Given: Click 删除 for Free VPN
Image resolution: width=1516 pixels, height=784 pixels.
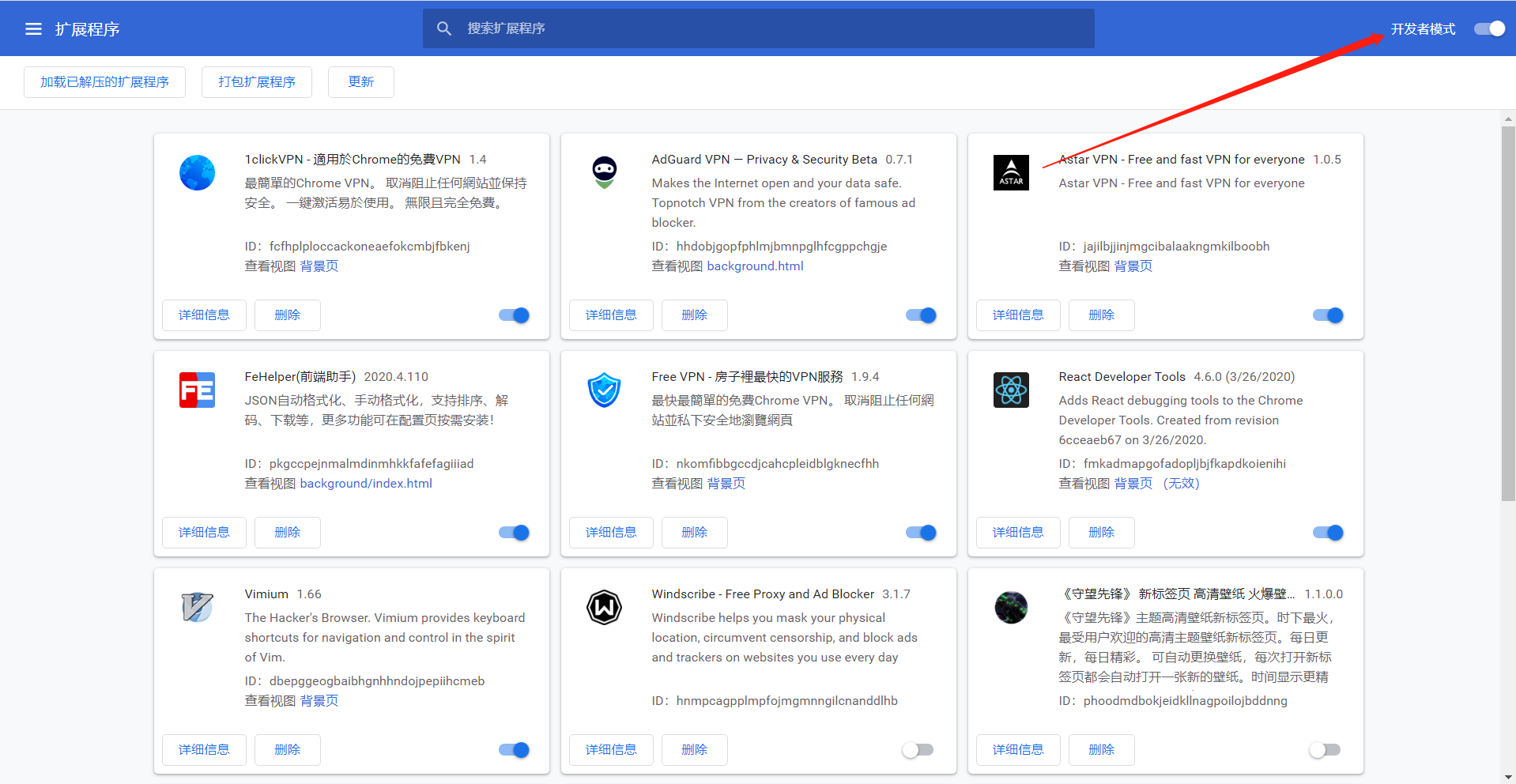Looking at the screenshot, I should (x=695, y=533).
